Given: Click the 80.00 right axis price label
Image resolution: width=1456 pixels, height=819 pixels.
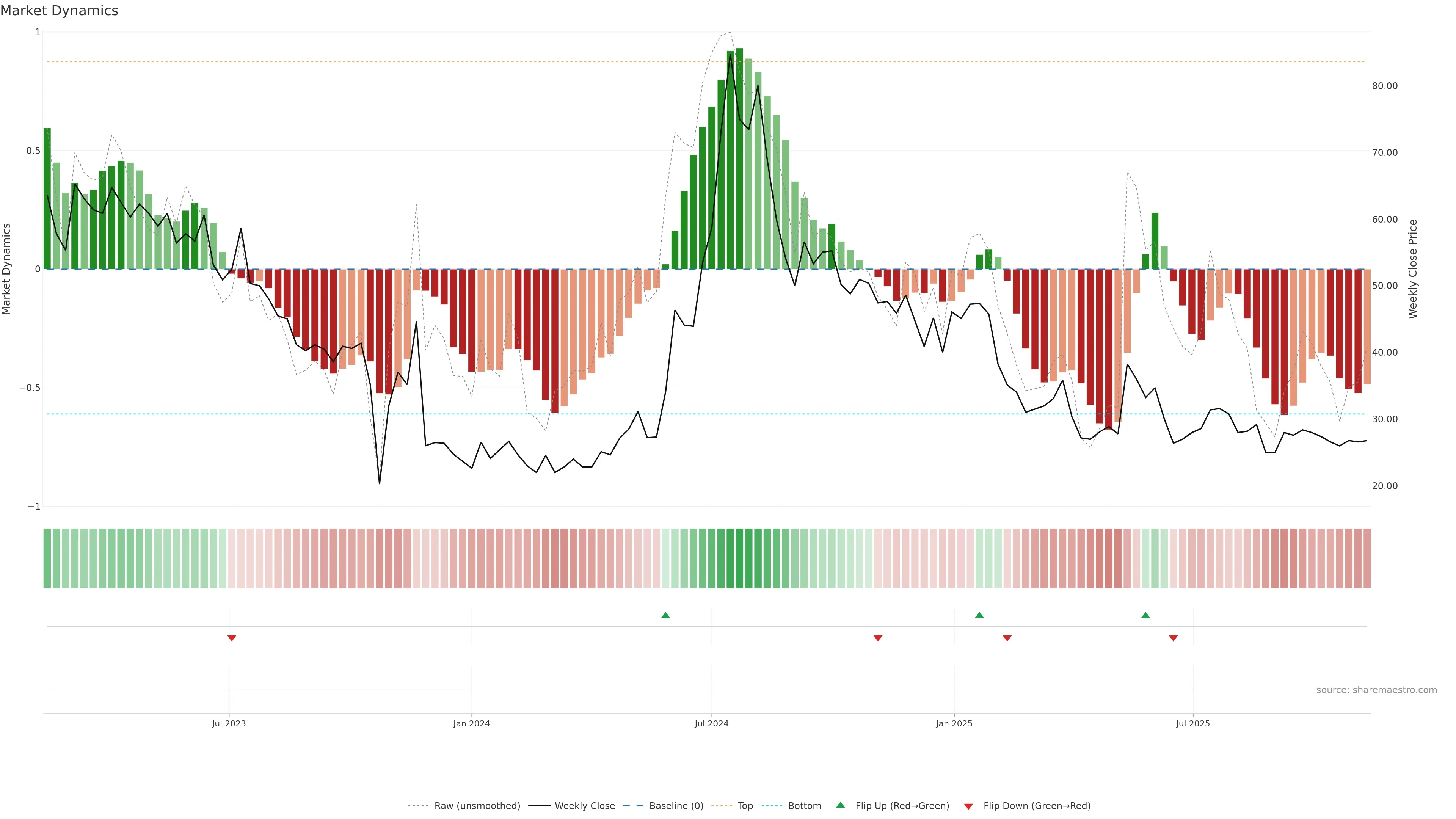Looking at the screenshot, I should tap(1384, 86).
